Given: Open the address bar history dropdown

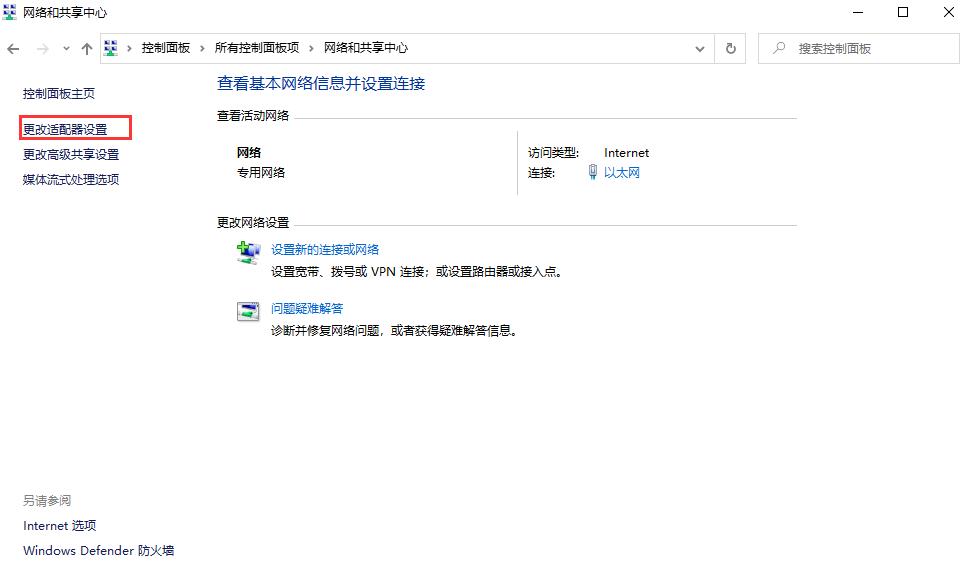Looking at the screenshot, I should click(x=700, y=49).
